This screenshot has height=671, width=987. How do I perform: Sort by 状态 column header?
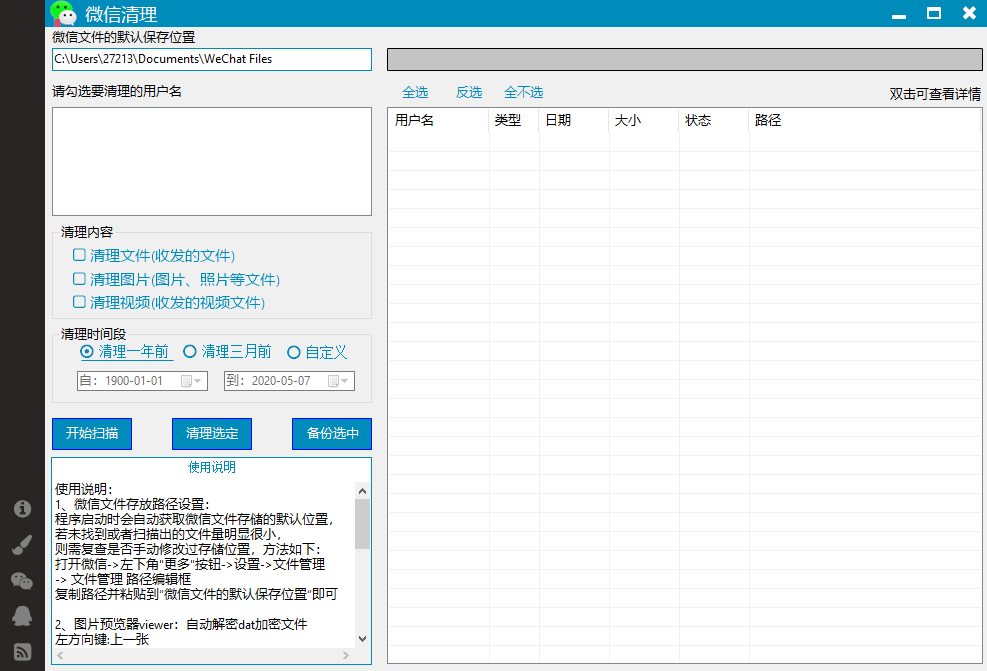click(714, 120)
